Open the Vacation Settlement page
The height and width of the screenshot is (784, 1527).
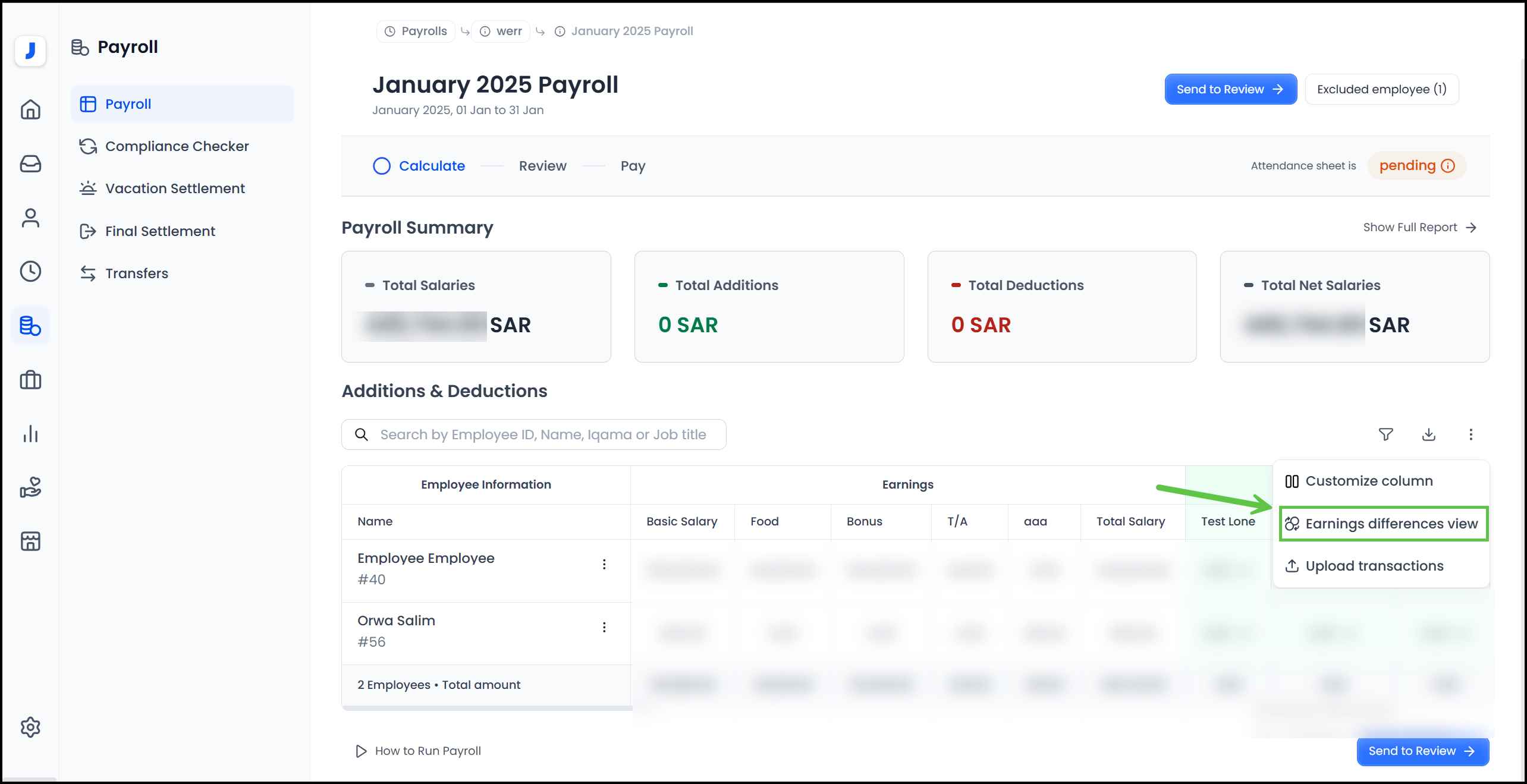pos(174,188)
